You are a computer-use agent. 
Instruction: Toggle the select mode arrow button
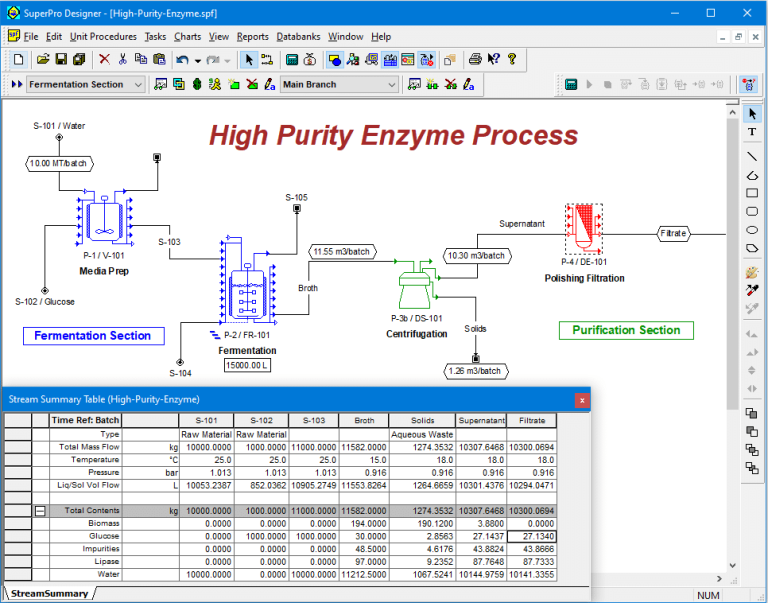click(249, 59)
